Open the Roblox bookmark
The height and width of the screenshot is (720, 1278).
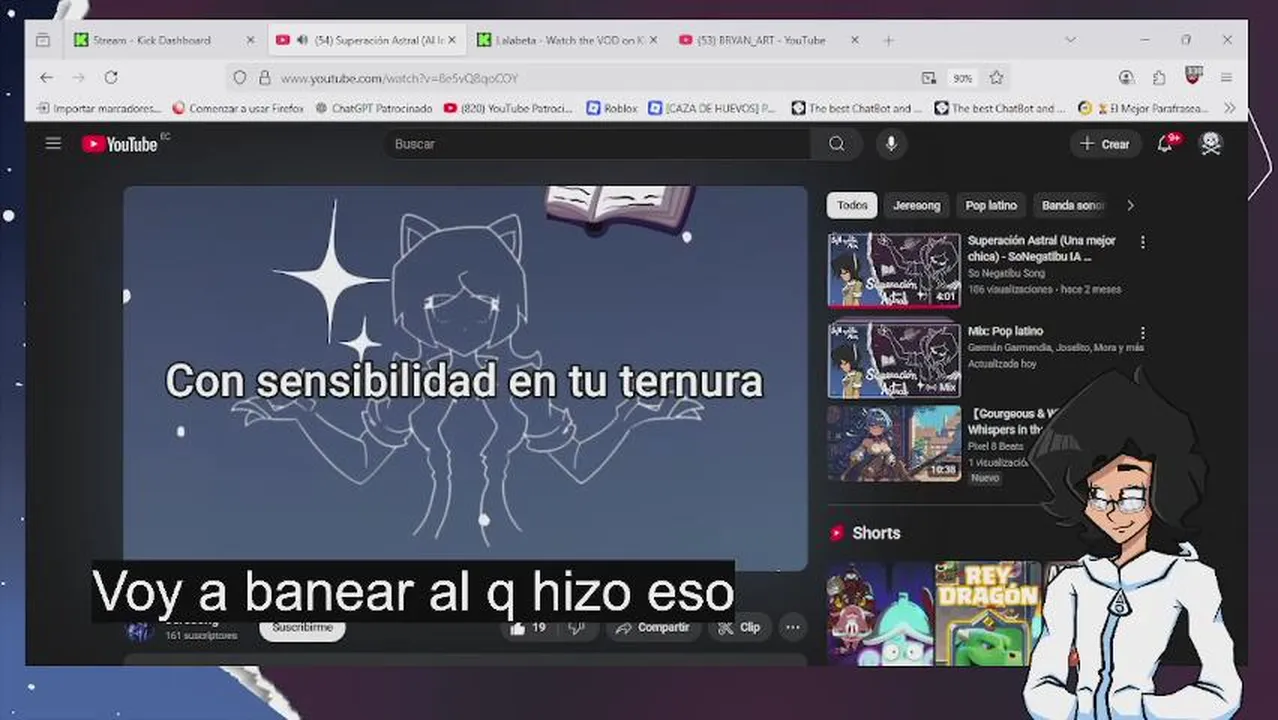click(x=612, y=108)
